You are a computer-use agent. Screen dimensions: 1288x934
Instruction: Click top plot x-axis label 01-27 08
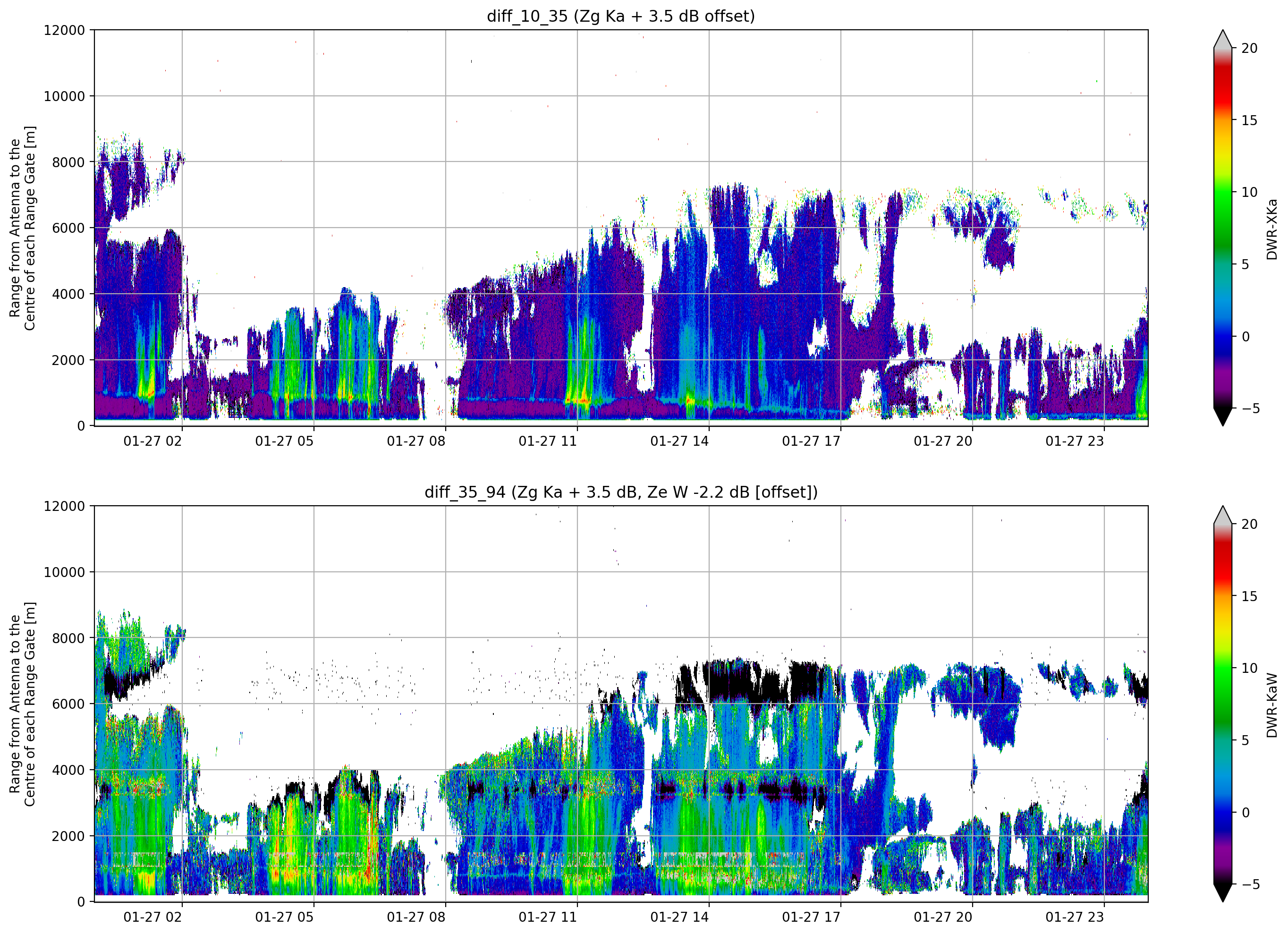(x=416, y=441)
